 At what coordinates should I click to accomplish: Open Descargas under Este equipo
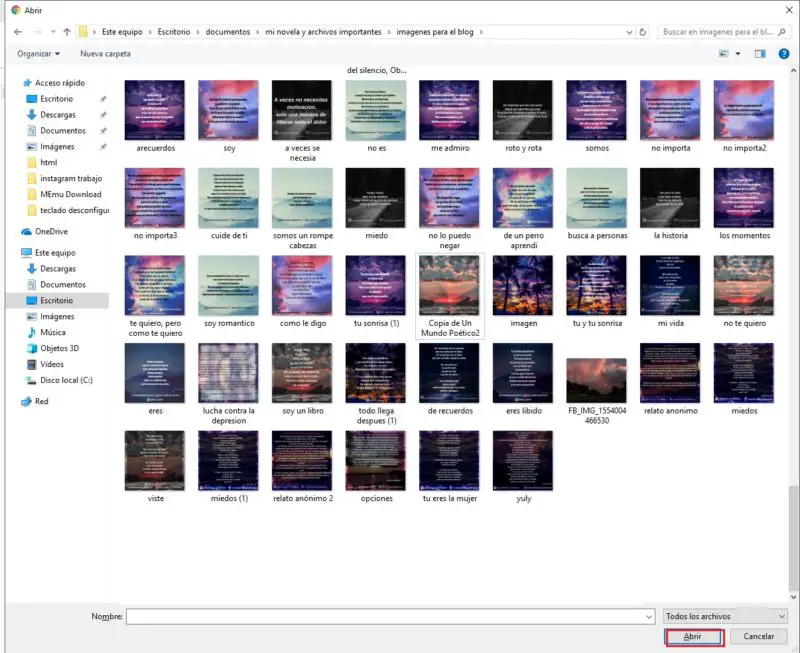click(x=58, y=268)
